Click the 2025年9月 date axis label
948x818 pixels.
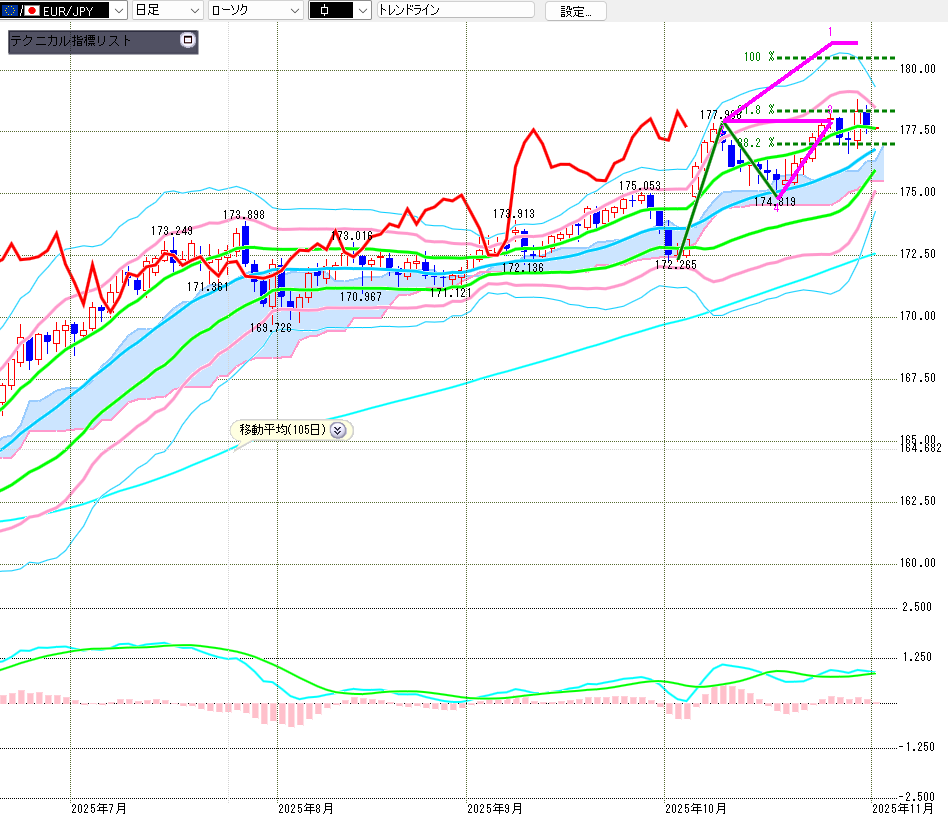[495, 807]
